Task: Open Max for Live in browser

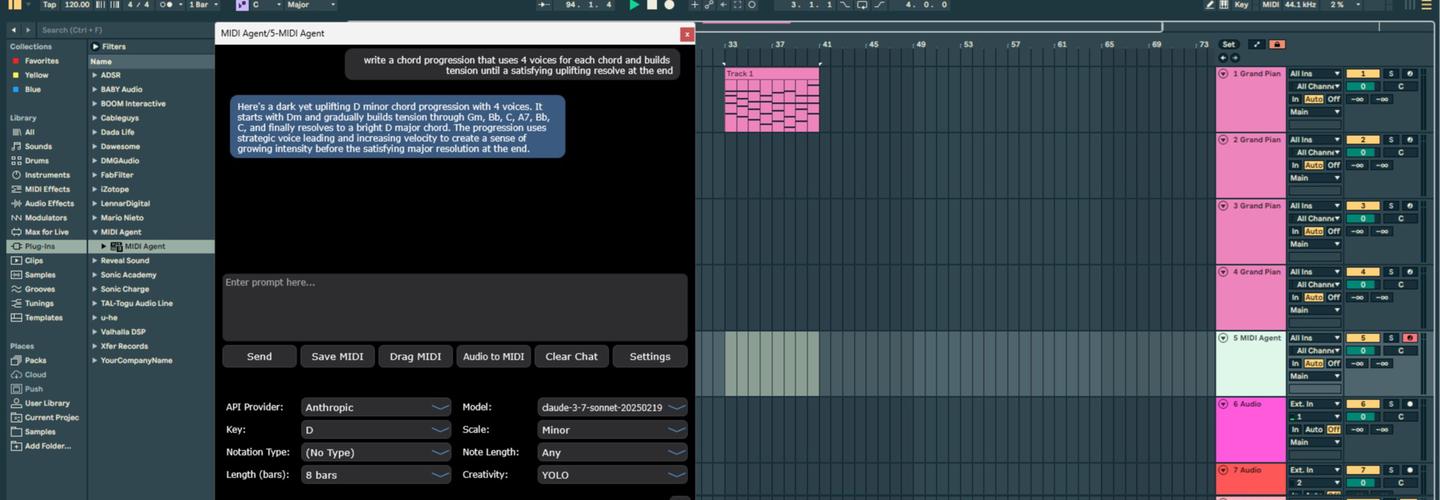Action: pos(45,232)
